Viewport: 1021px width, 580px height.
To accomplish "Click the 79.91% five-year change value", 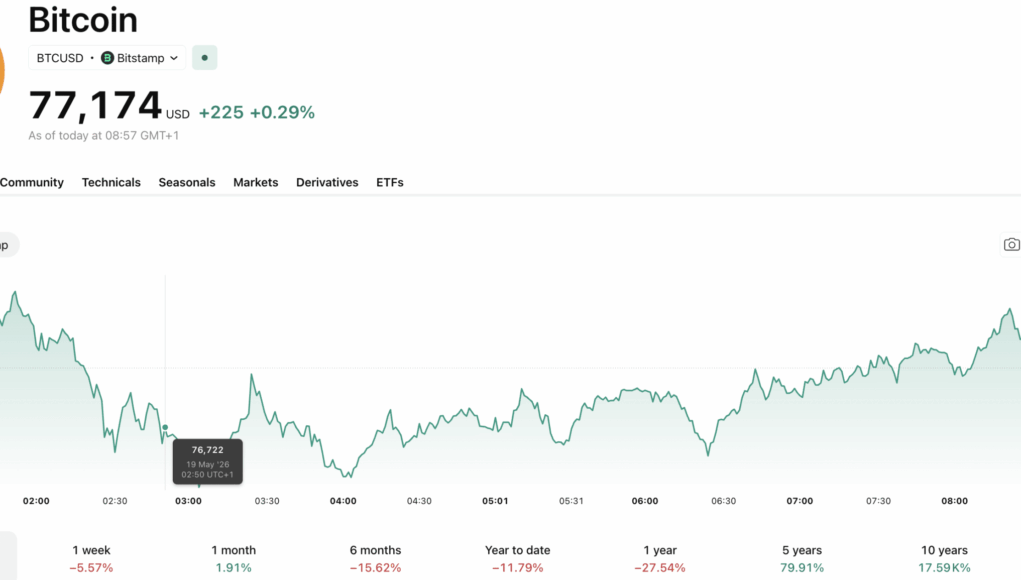I will pyautogui.click(x=802, y=568).
